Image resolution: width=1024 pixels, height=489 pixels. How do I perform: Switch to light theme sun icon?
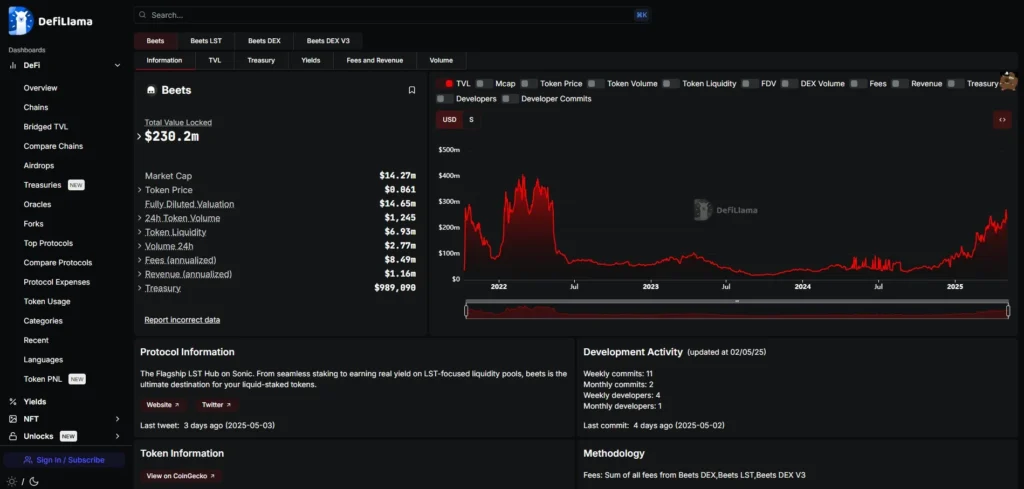12,482
